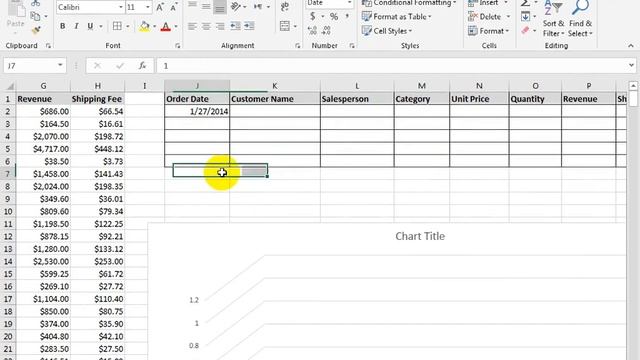This screenshot has width=640, height=360.
Task: Open the Fill Color dropdown arrow
Action: coord(154,27)
